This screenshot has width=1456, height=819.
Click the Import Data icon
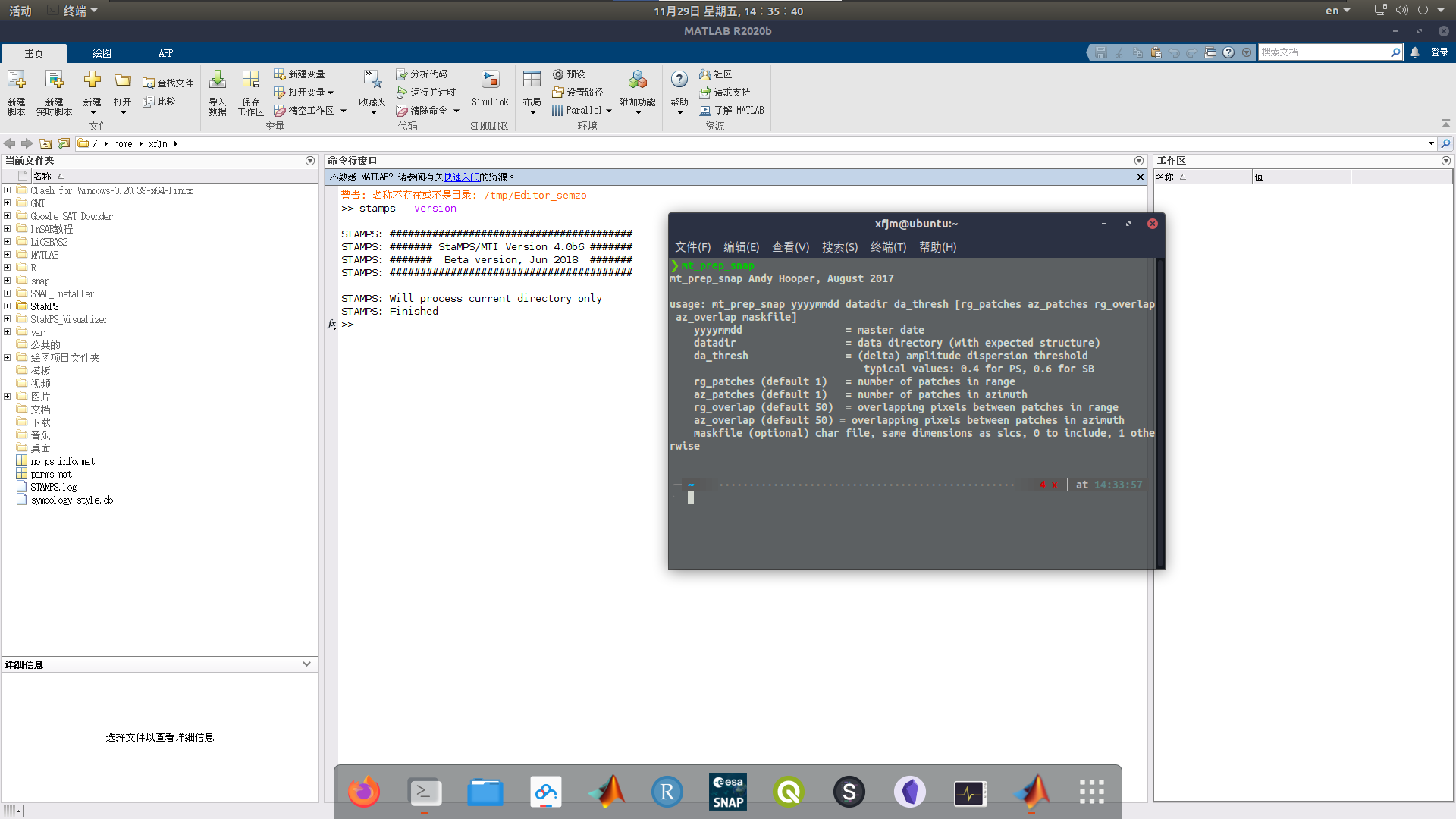coord(218,80)
